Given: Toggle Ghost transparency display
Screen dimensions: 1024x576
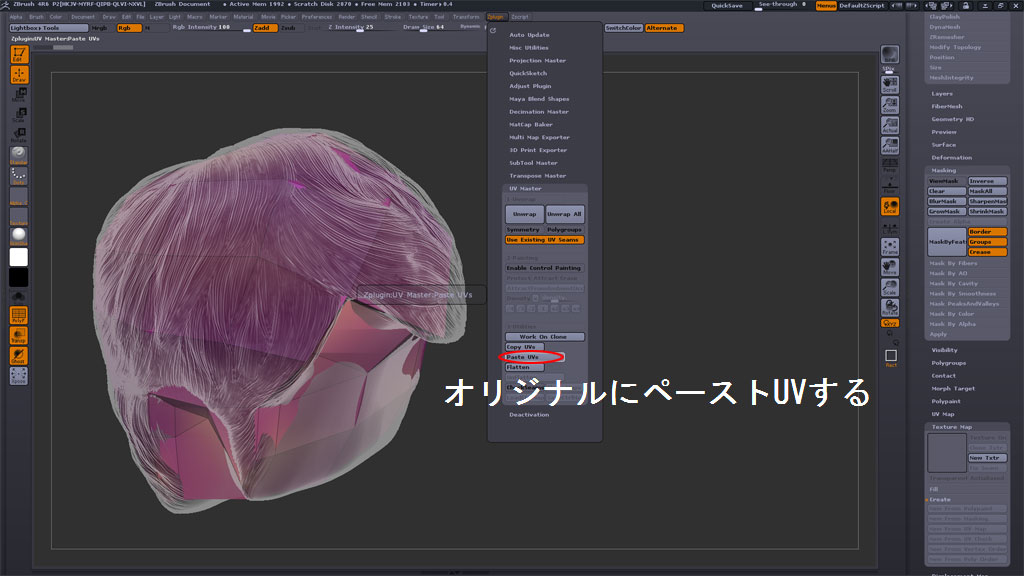Looking at the screenshot, I should click(19, 356).
